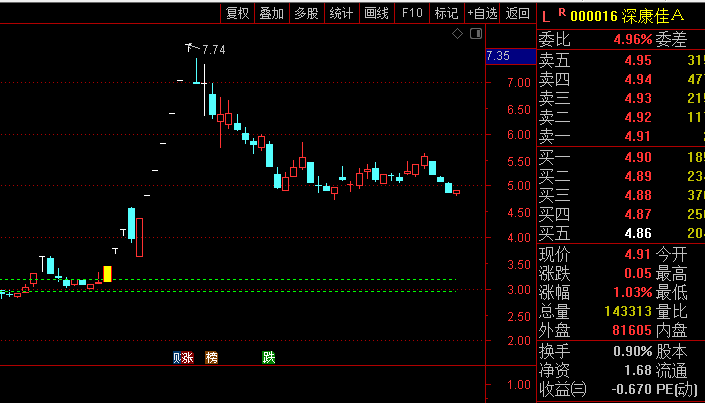Click the 7.74 high price label
This screenshot has width=705, height=403.
click(x=214, y=49)
